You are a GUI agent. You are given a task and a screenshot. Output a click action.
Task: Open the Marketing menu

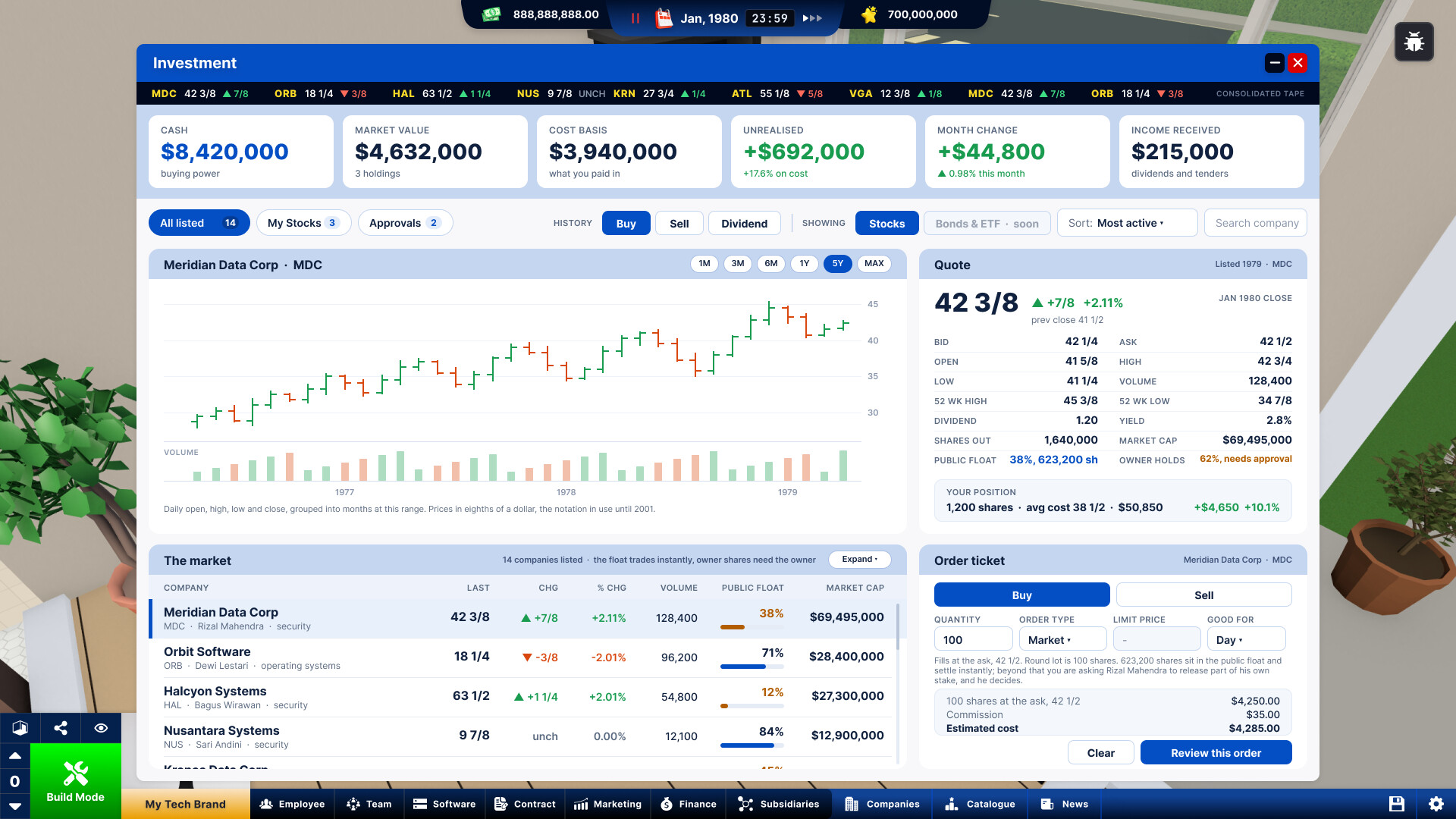tap(607, 804)
